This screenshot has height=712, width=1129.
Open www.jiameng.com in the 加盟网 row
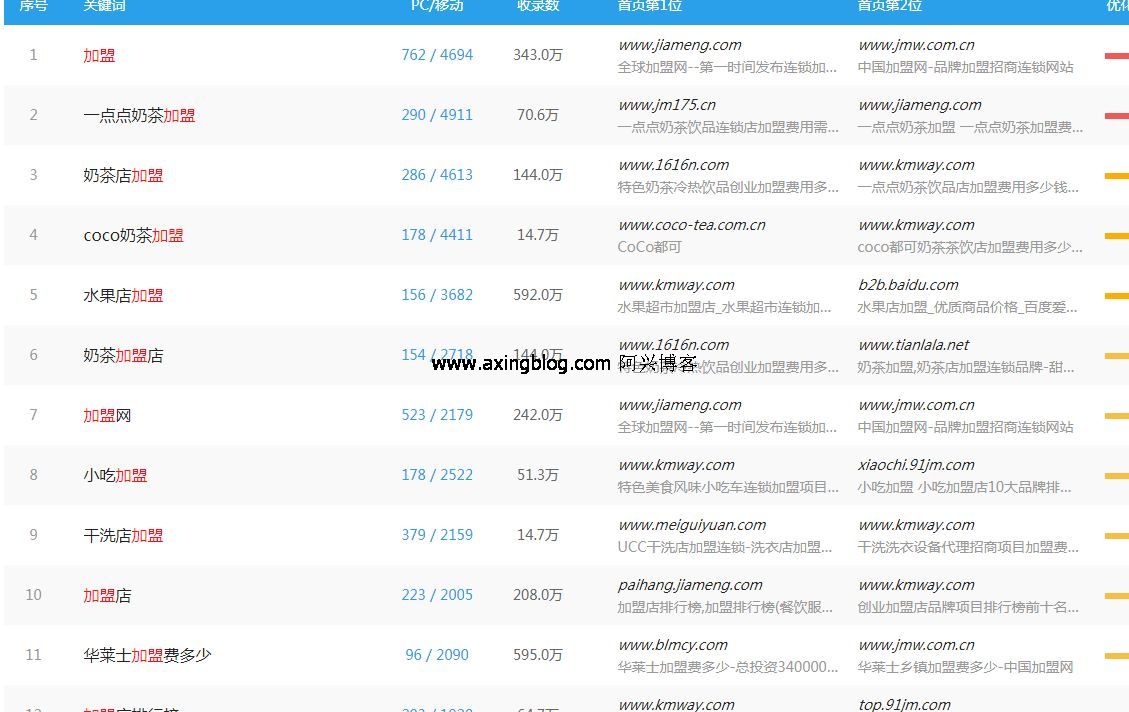[x=680, y=405]
